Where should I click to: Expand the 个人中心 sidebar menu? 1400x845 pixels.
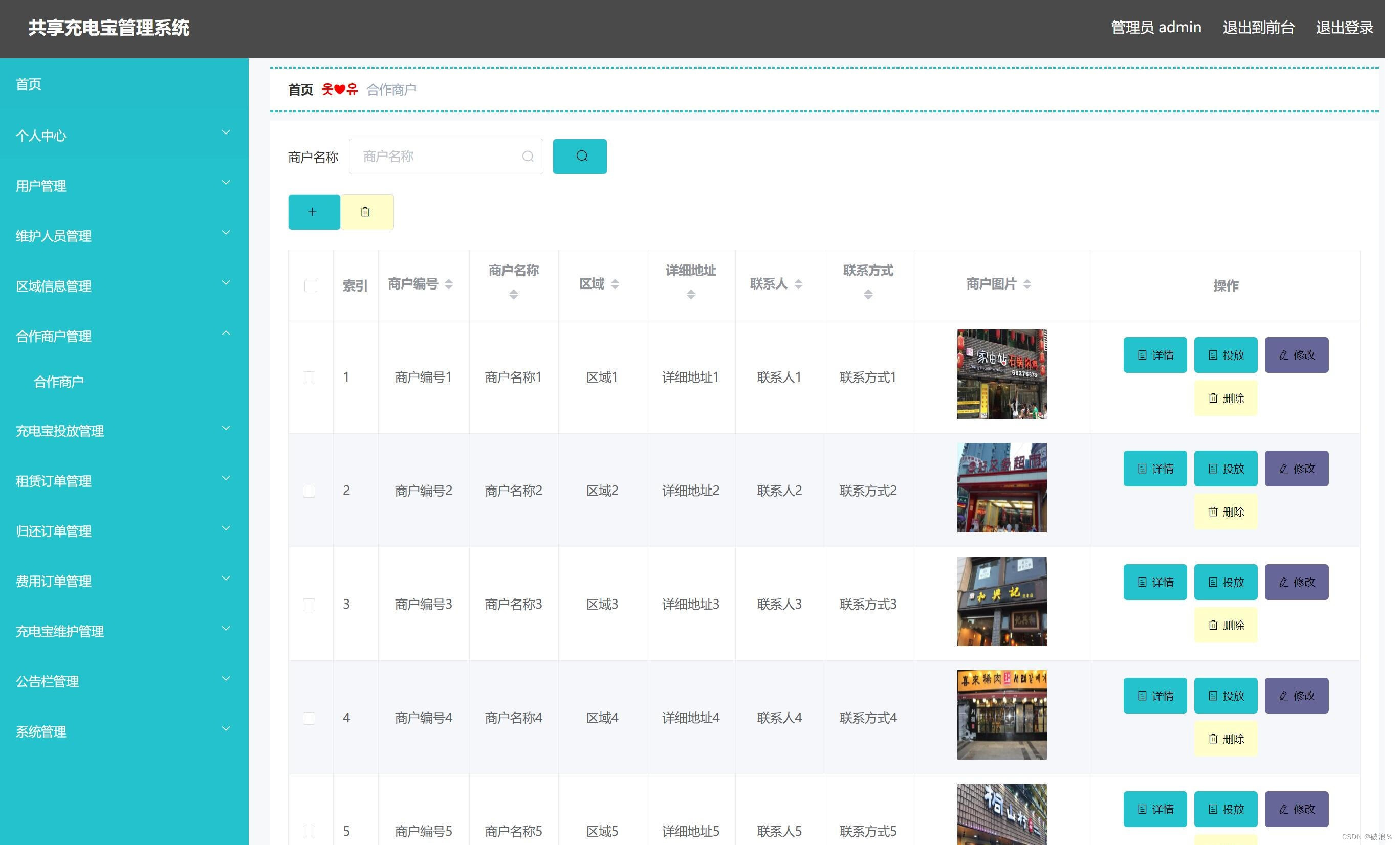124,135
